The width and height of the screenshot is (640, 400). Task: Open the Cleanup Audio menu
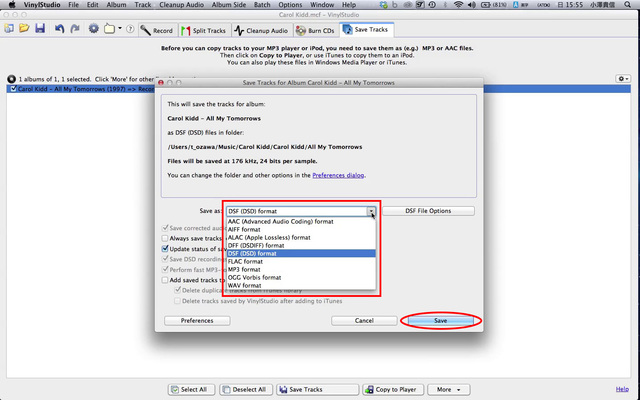click(x=181, y=5)
